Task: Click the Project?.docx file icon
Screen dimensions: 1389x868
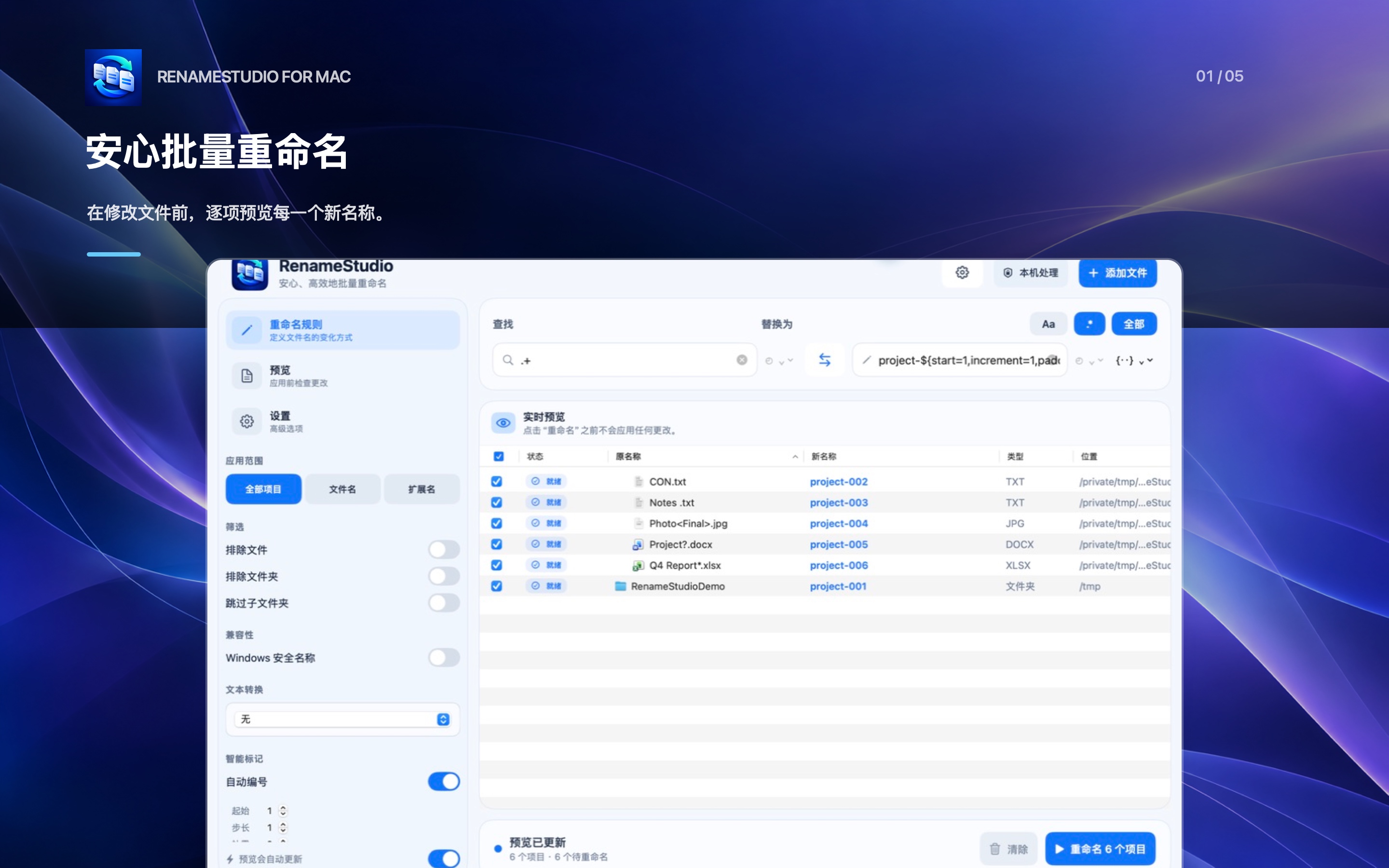Action: pyautogui.click(x=638, y=544)
